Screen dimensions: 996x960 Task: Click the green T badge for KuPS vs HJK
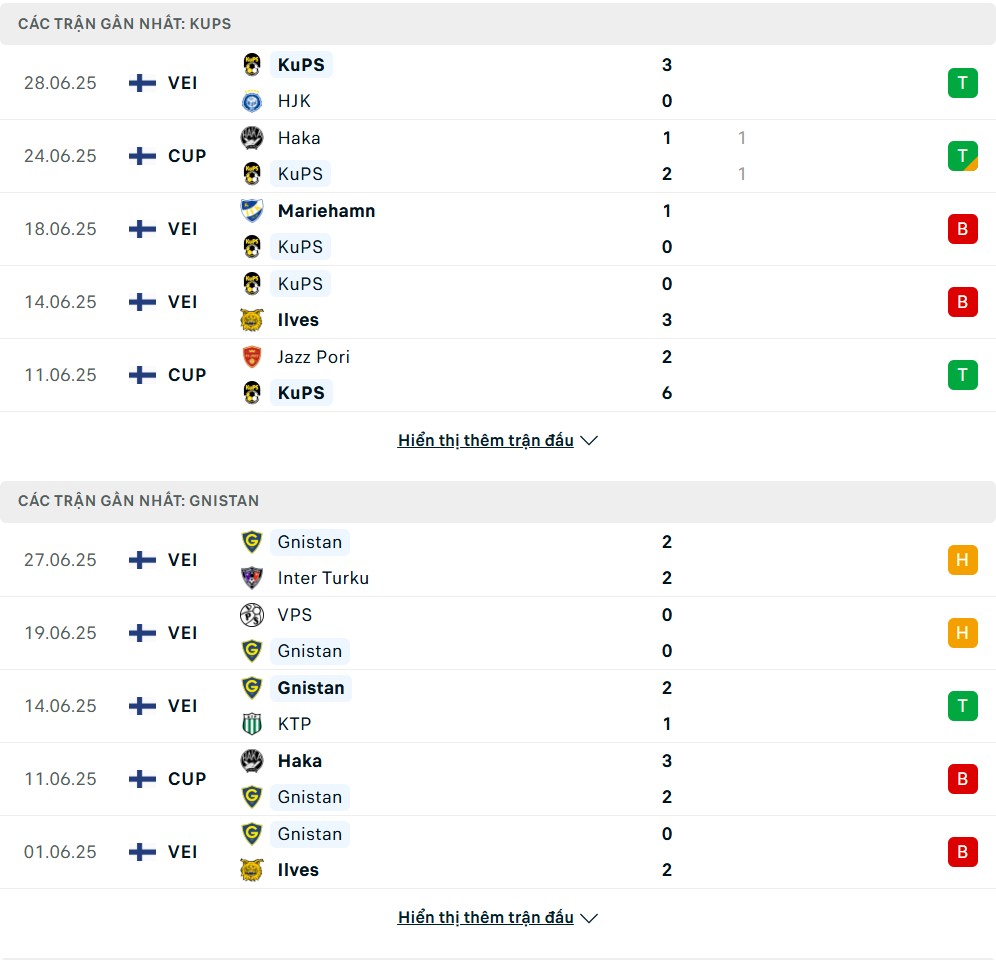click(962, 83)
